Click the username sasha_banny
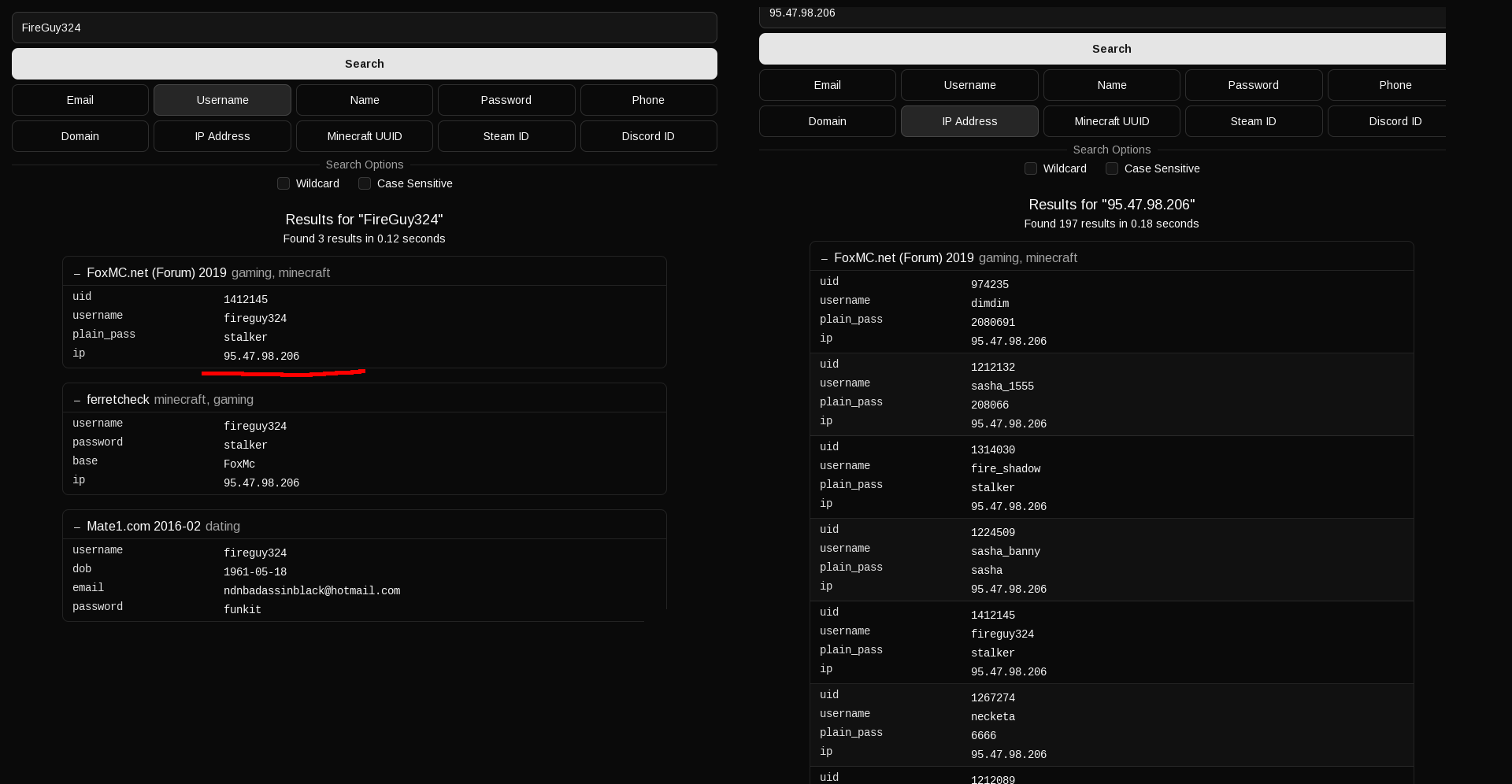This screenshot has width=1512, height=784. [x=1006, y=552]
